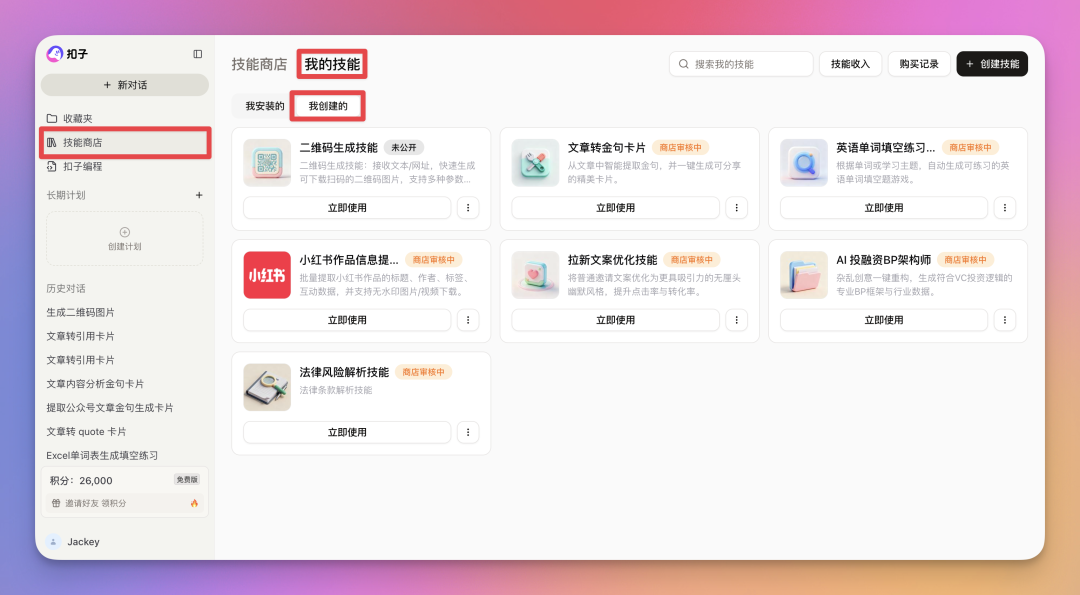The width and height of the screenshot is (1080, 595).
Task: Click the 未公开 status badge
Action: pyautogui.click(x=404, y=147)
